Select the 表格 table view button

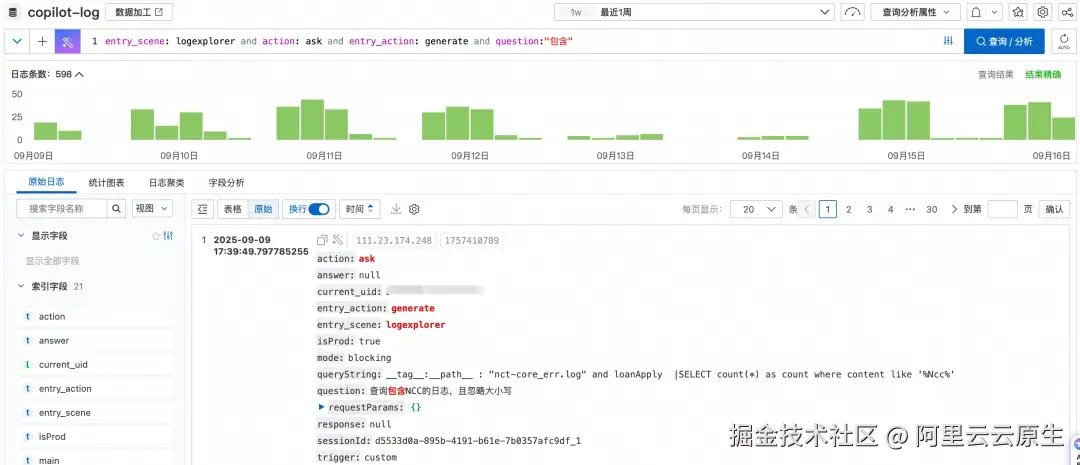(232, 209)
